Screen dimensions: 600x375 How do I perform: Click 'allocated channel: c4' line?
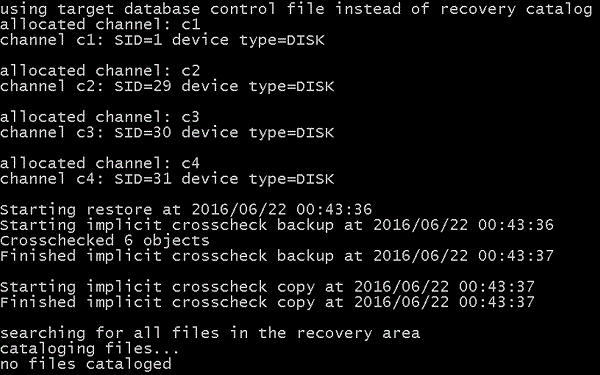100,163
